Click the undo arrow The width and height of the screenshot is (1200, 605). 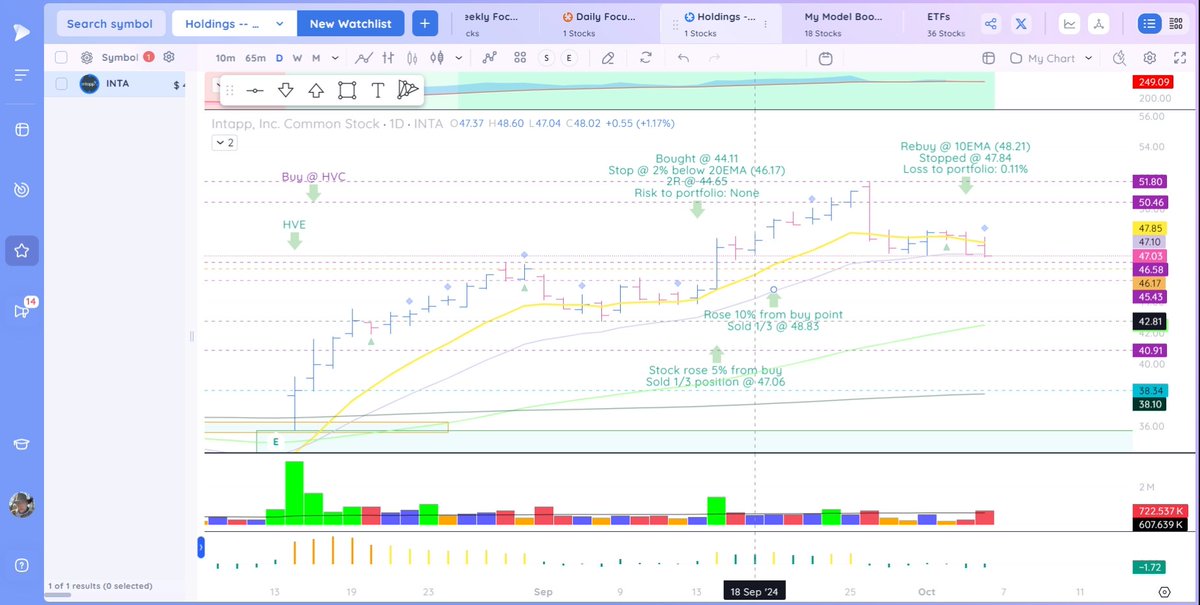(x=684, y=58)
